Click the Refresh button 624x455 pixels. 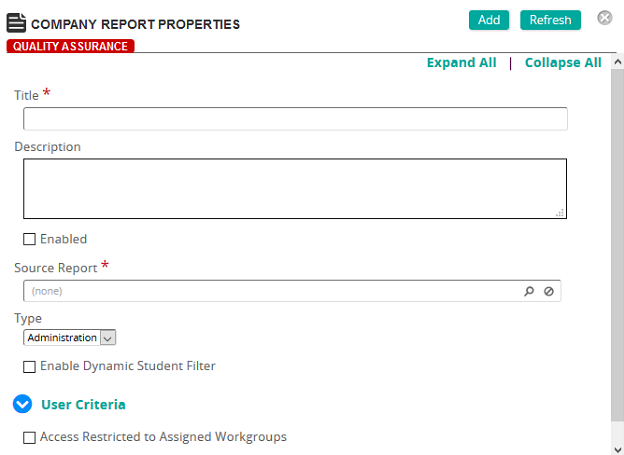click(550, 20)
